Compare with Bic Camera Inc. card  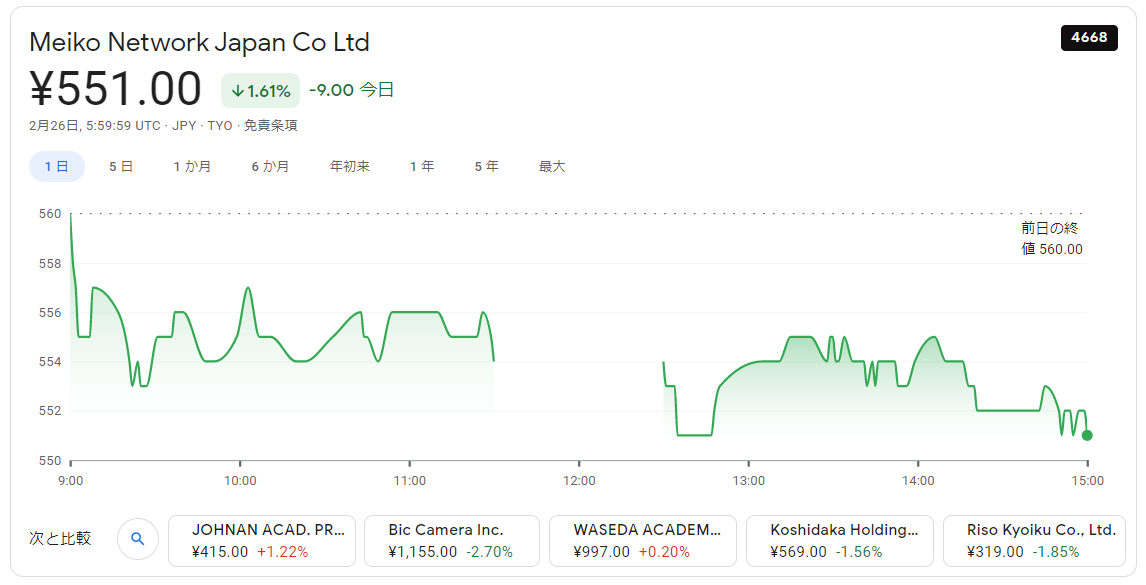(452, 540)
